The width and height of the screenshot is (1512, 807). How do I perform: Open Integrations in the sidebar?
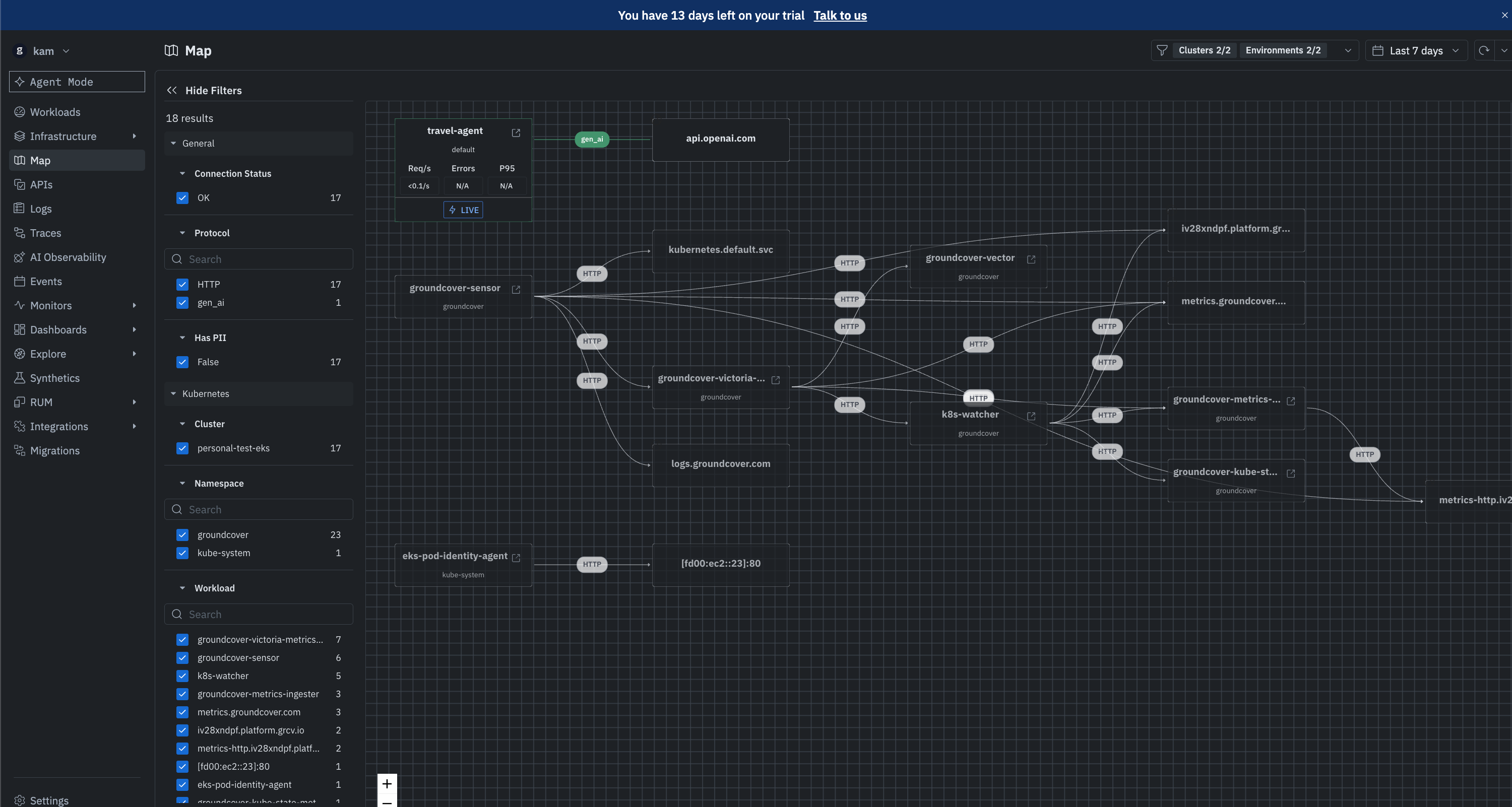76,426
